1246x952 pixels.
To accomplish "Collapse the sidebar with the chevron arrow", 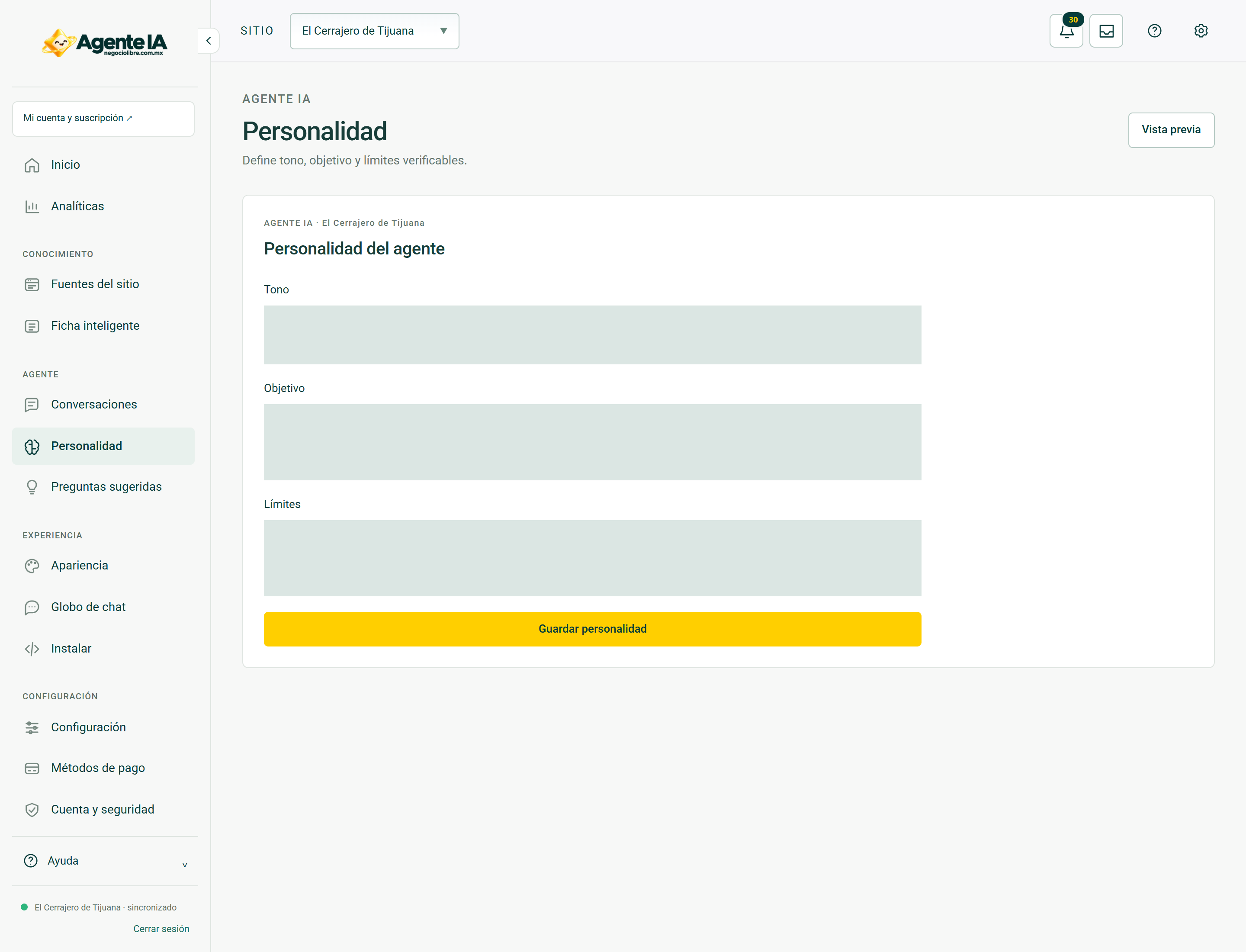I will point(209,41).
